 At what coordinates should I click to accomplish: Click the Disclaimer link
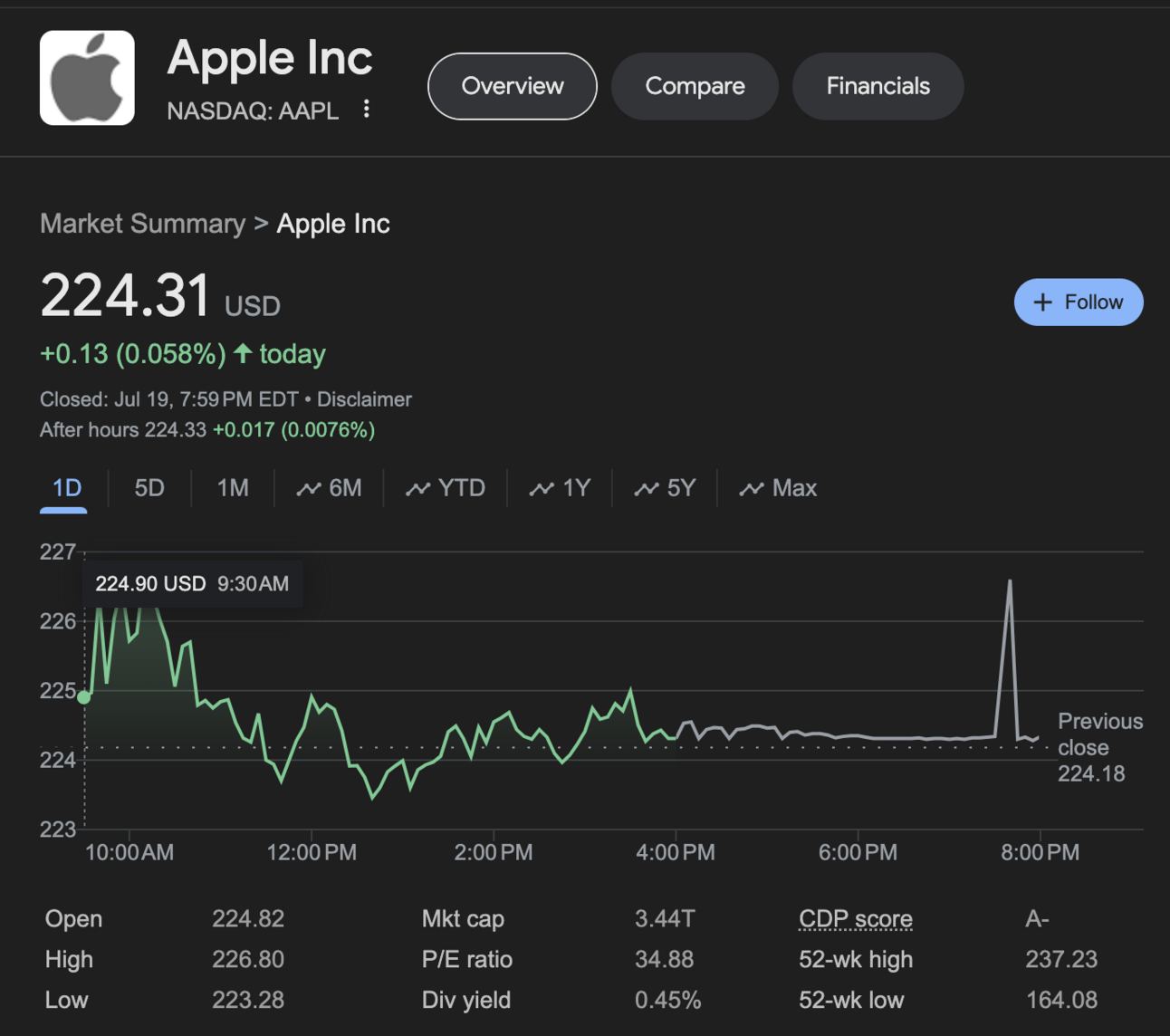pos(364,399)
